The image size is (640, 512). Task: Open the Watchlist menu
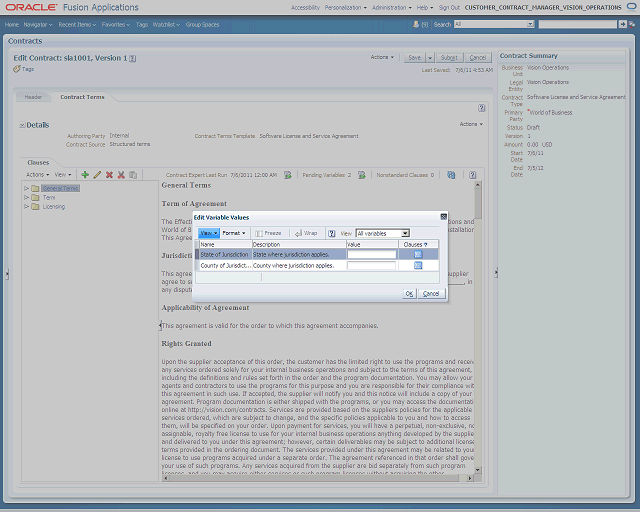pyautogui.click(x=166, y=24)
